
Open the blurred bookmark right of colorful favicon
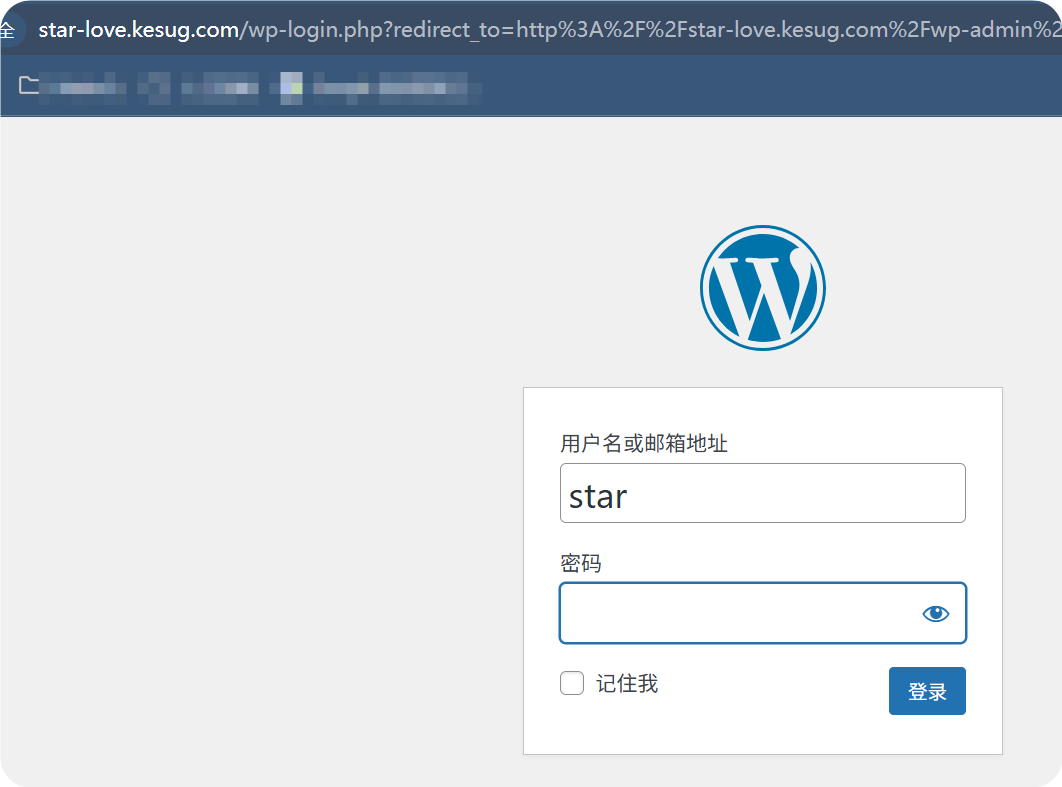(397, 88)
